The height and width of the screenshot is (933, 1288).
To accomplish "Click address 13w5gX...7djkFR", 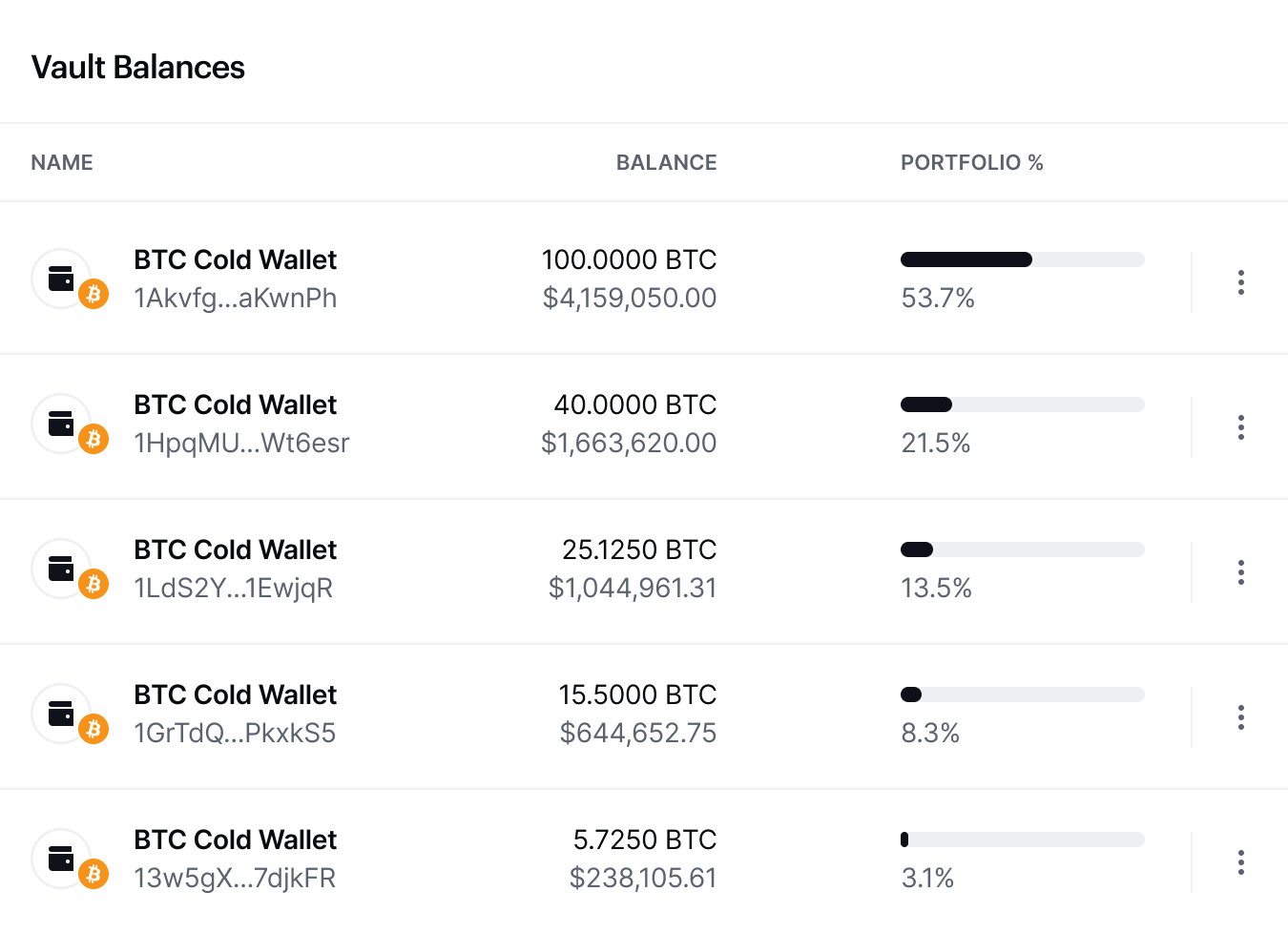I will 235,879.
